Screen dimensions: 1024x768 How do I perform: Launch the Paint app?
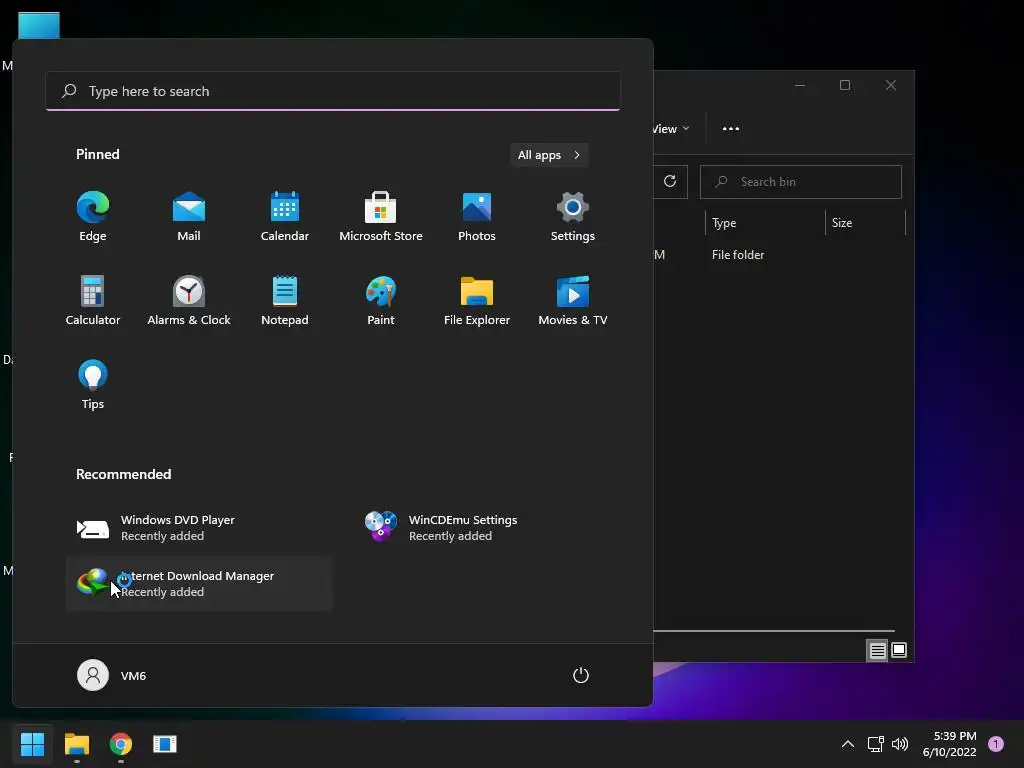coord(381,300)
